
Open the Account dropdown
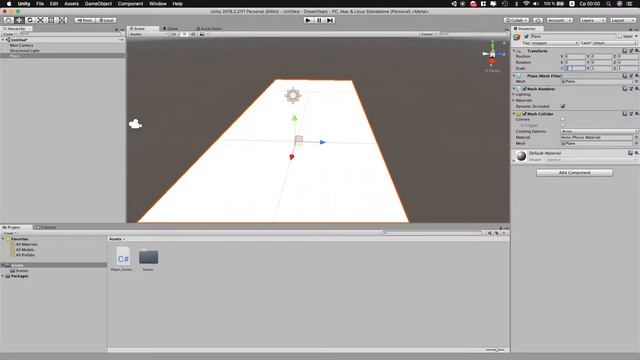pyautogui.click(x=560, y=20)
